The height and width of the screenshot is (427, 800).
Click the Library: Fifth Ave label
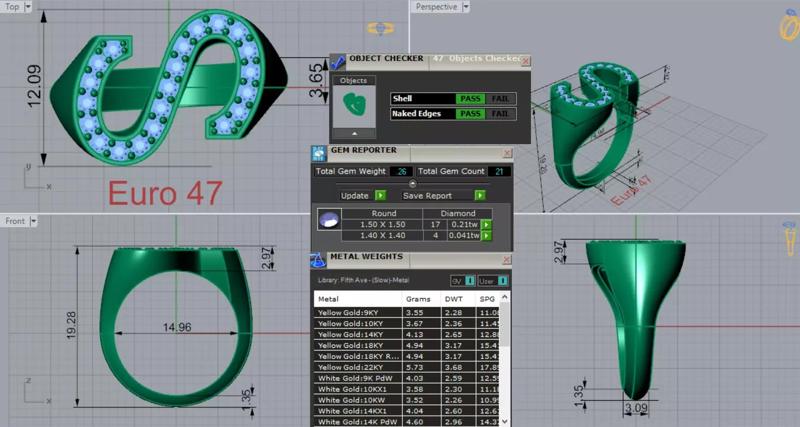coord(363,280)
